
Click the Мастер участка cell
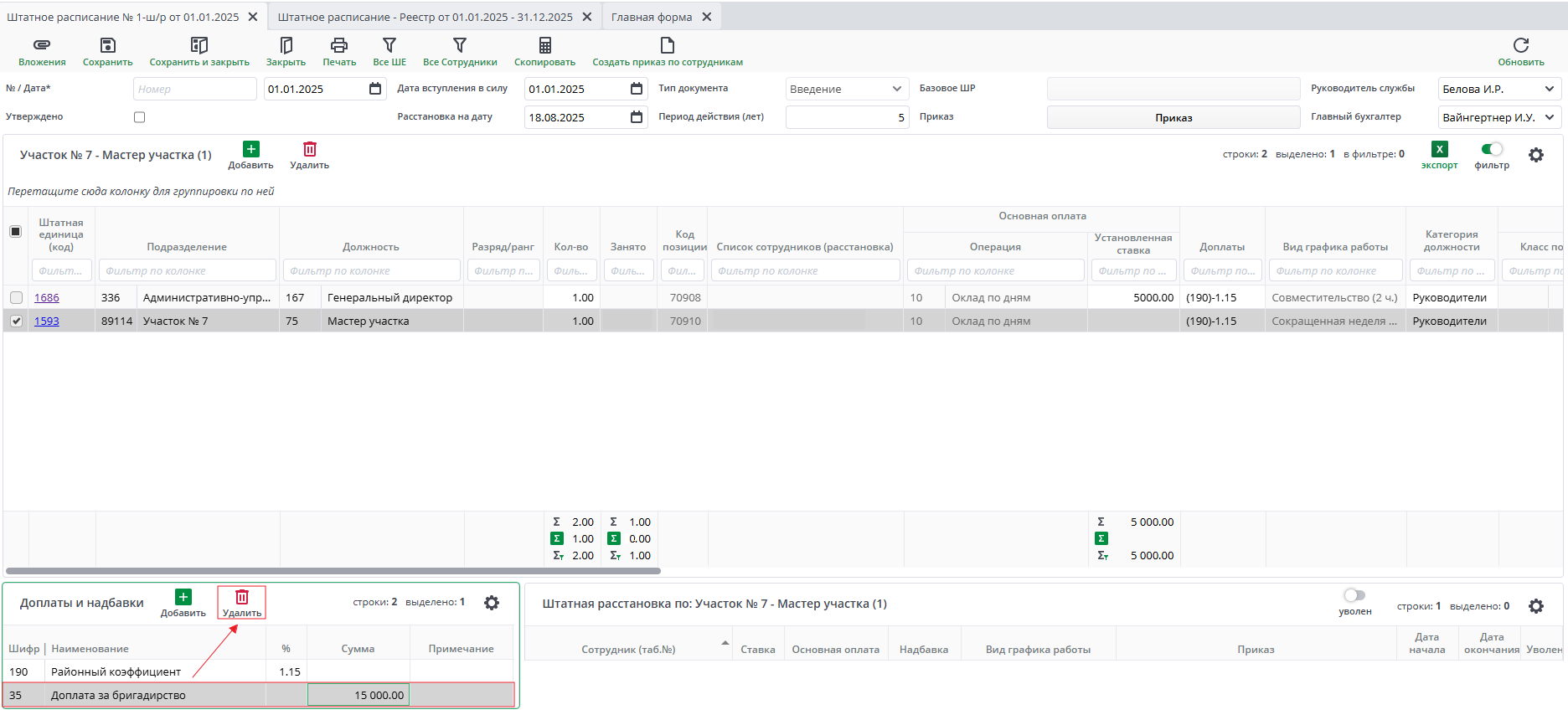click(391, 321)
